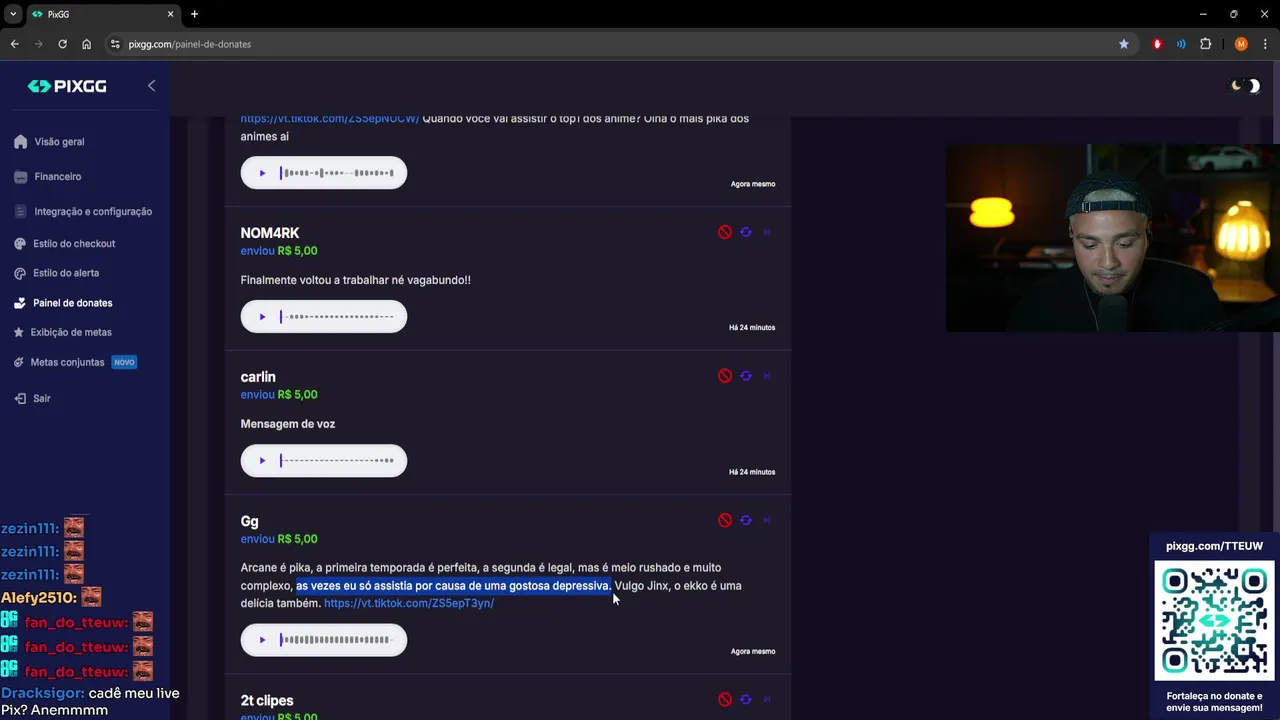
Task: Open the Chrome profile avatar menu
Action: tap(1241, 44)
